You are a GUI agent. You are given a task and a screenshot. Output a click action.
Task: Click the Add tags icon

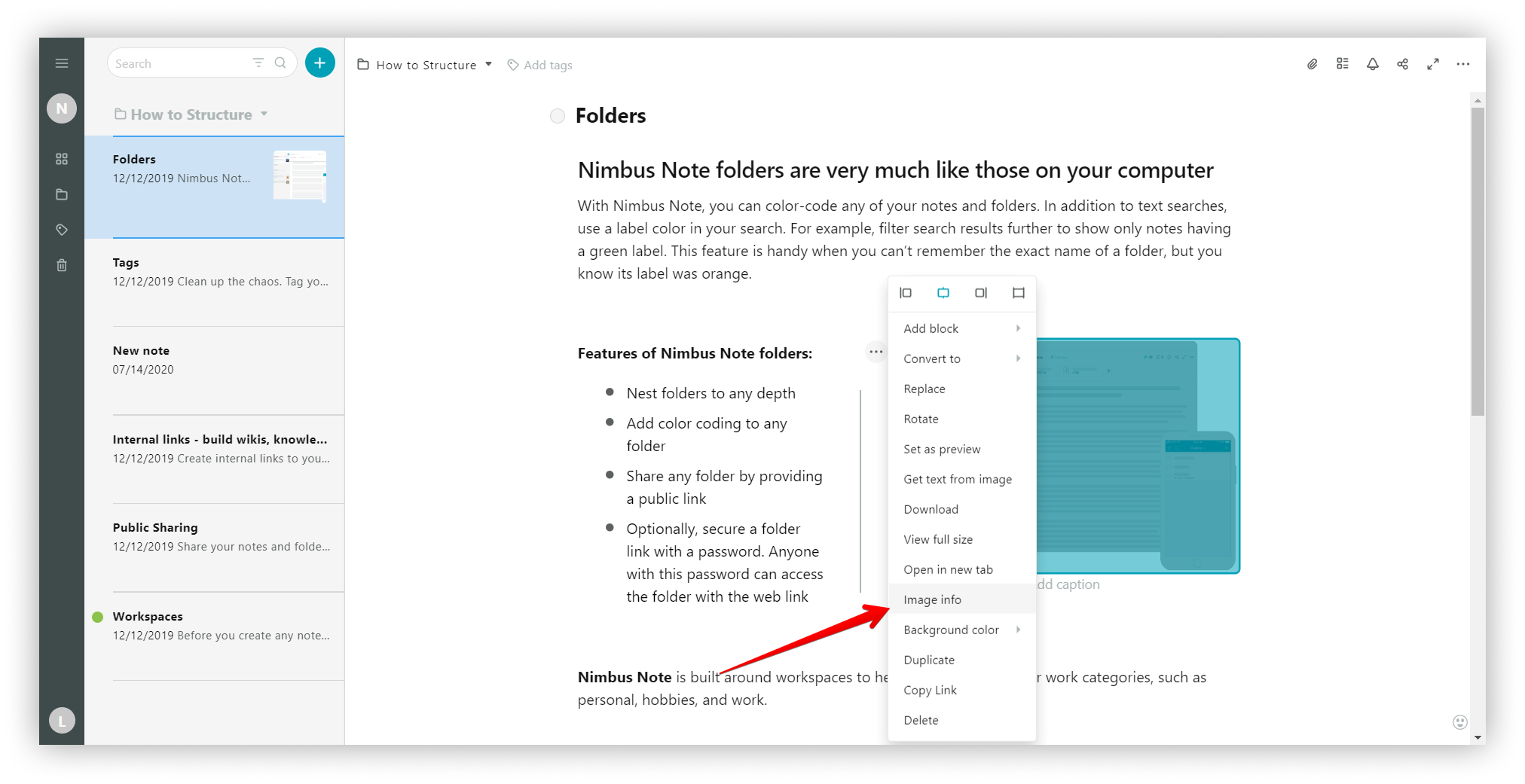click(x=513, y=65)
